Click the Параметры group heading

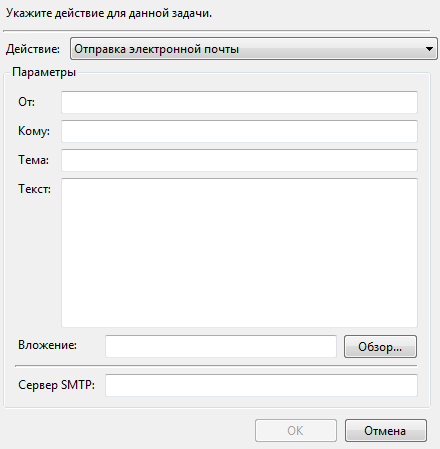click(x=44, y=72)
